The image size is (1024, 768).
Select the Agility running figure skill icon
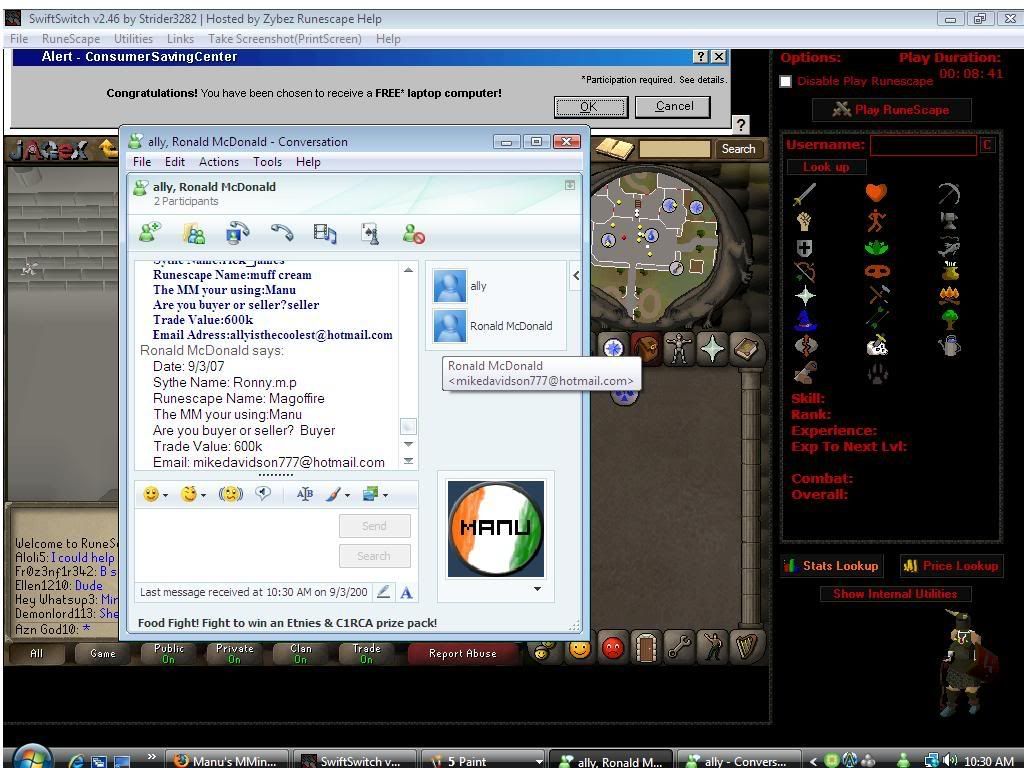pos(876,221)
